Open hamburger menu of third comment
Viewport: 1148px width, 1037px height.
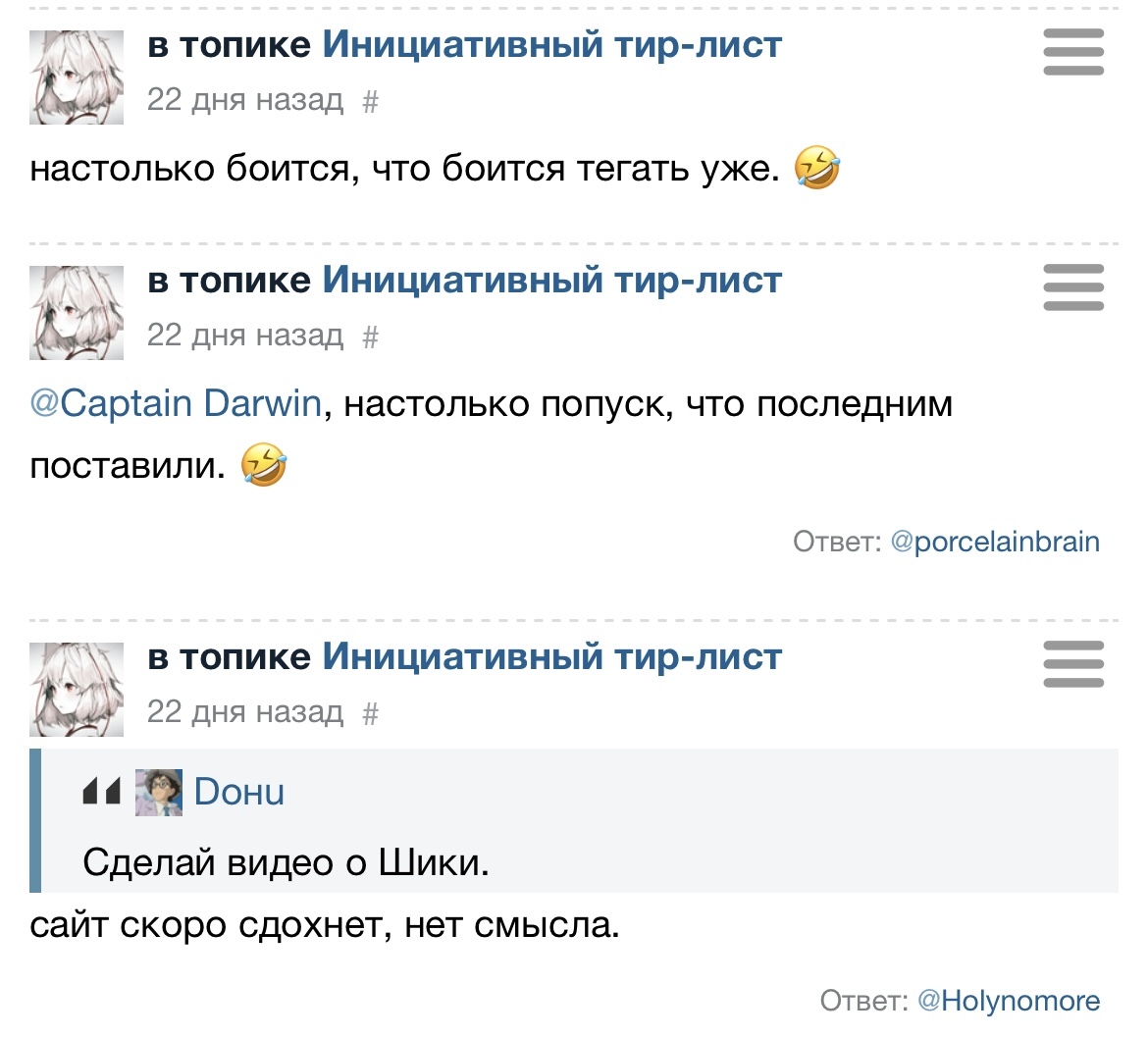coord(1073,664)
